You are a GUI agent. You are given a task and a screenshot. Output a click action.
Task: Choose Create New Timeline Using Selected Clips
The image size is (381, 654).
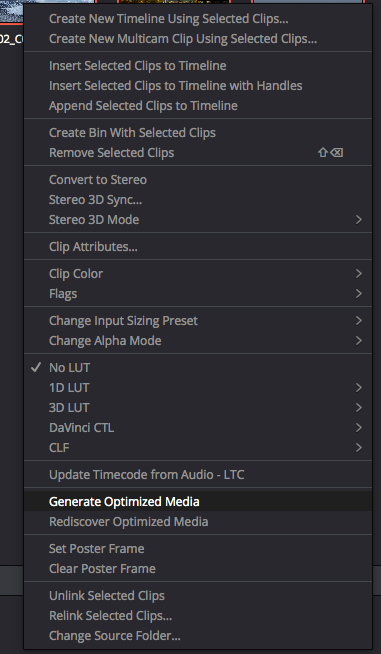(x=198, y=19)
